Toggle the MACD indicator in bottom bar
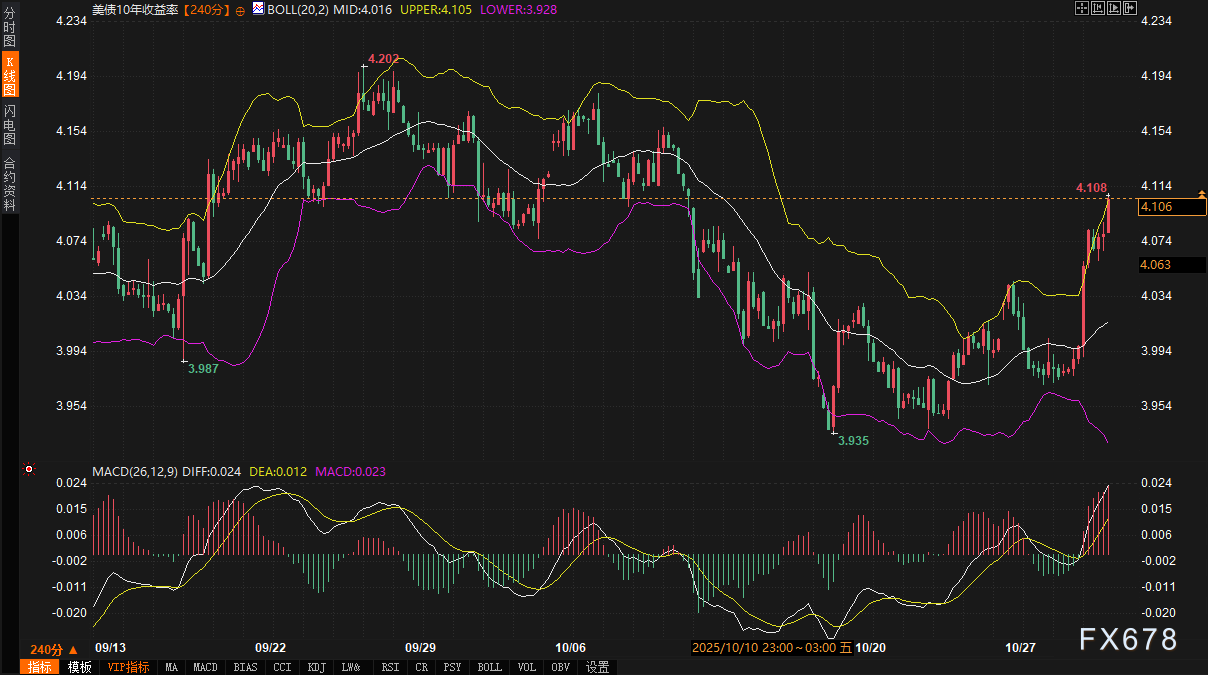Viewport: 1208px width, 675px height. [205, 667]
